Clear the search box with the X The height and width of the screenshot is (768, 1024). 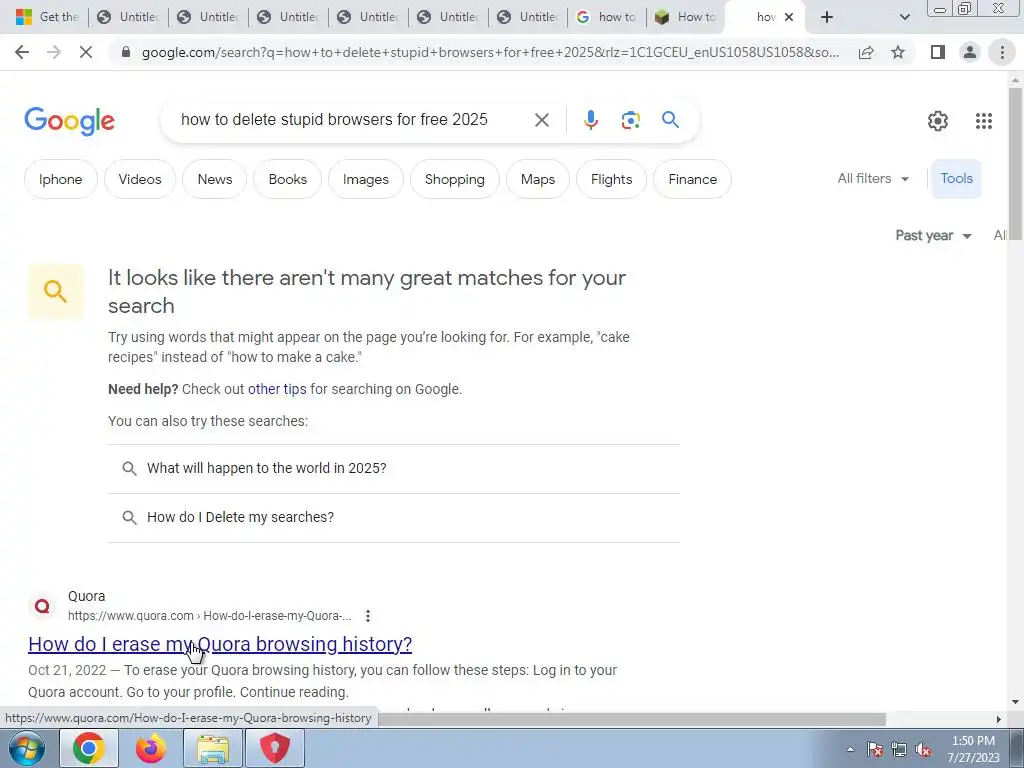(541, 120)
